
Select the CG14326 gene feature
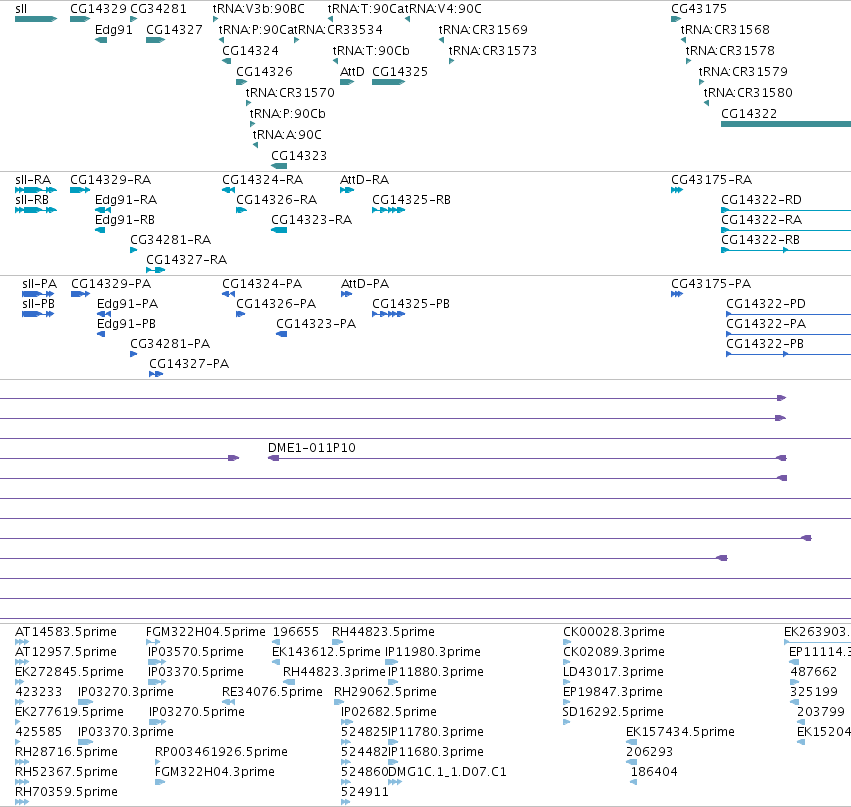click(242, 82)
